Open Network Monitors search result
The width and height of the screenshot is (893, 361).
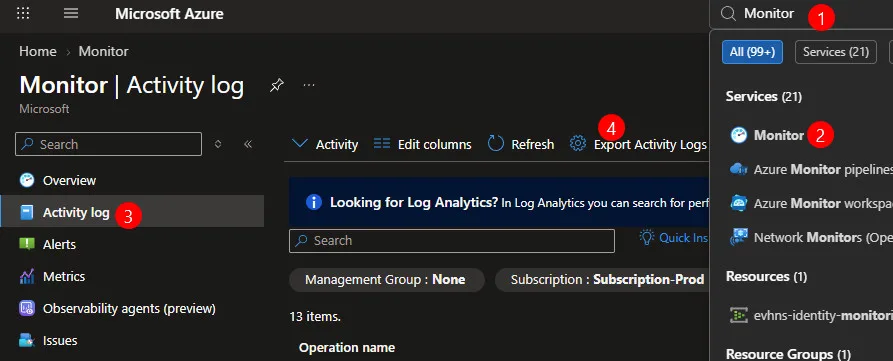[x=823, y=237]
